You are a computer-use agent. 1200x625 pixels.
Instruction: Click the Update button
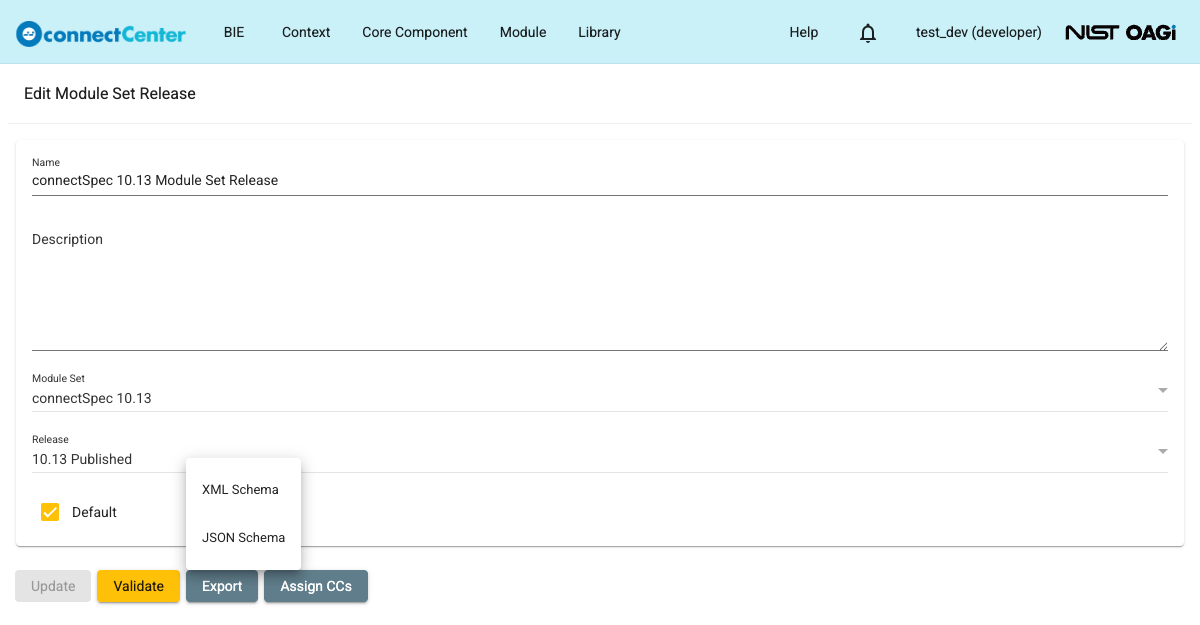pyautogui.click(x=53, y=586)
